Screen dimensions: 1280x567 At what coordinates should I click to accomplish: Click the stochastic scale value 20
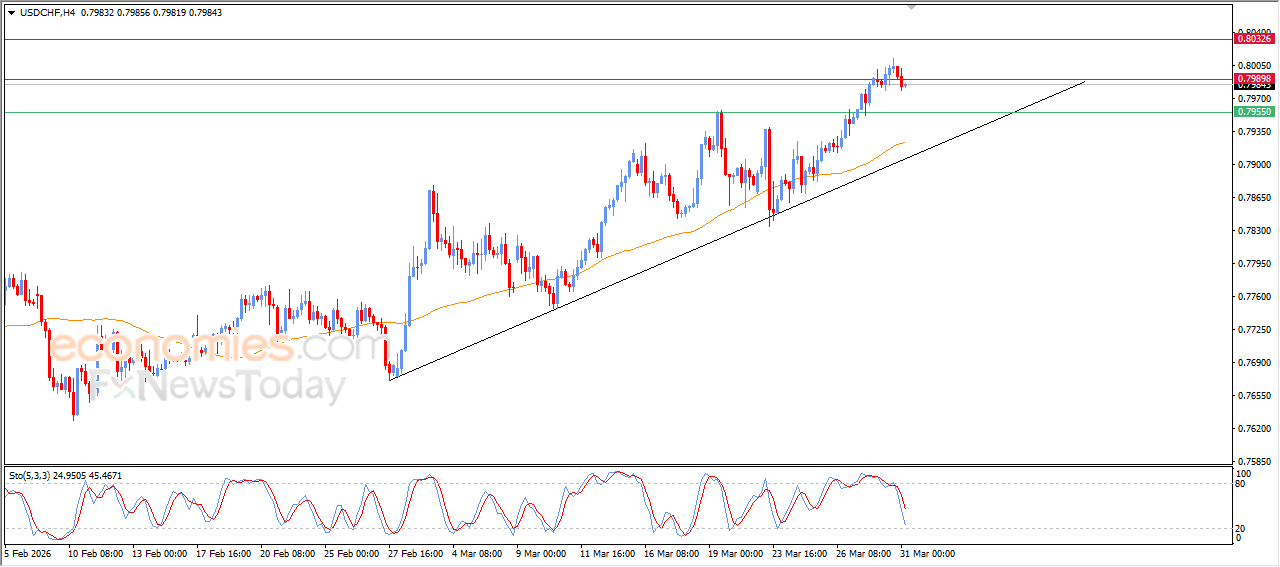click(x=1242, y=528)
